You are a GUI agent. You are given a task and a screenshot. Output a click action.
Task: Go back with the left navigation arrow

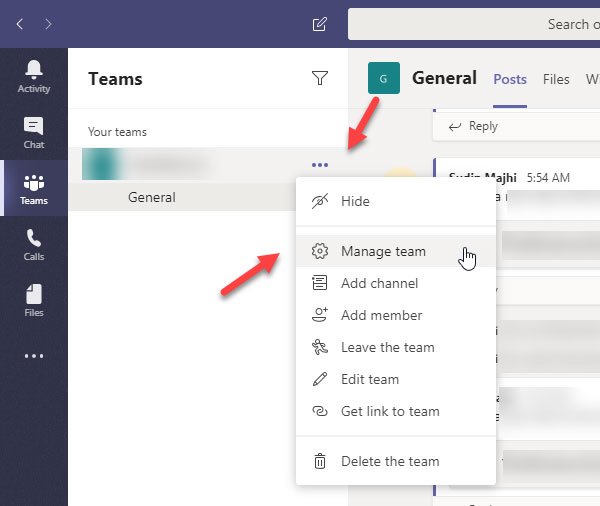tap(20, 24)
